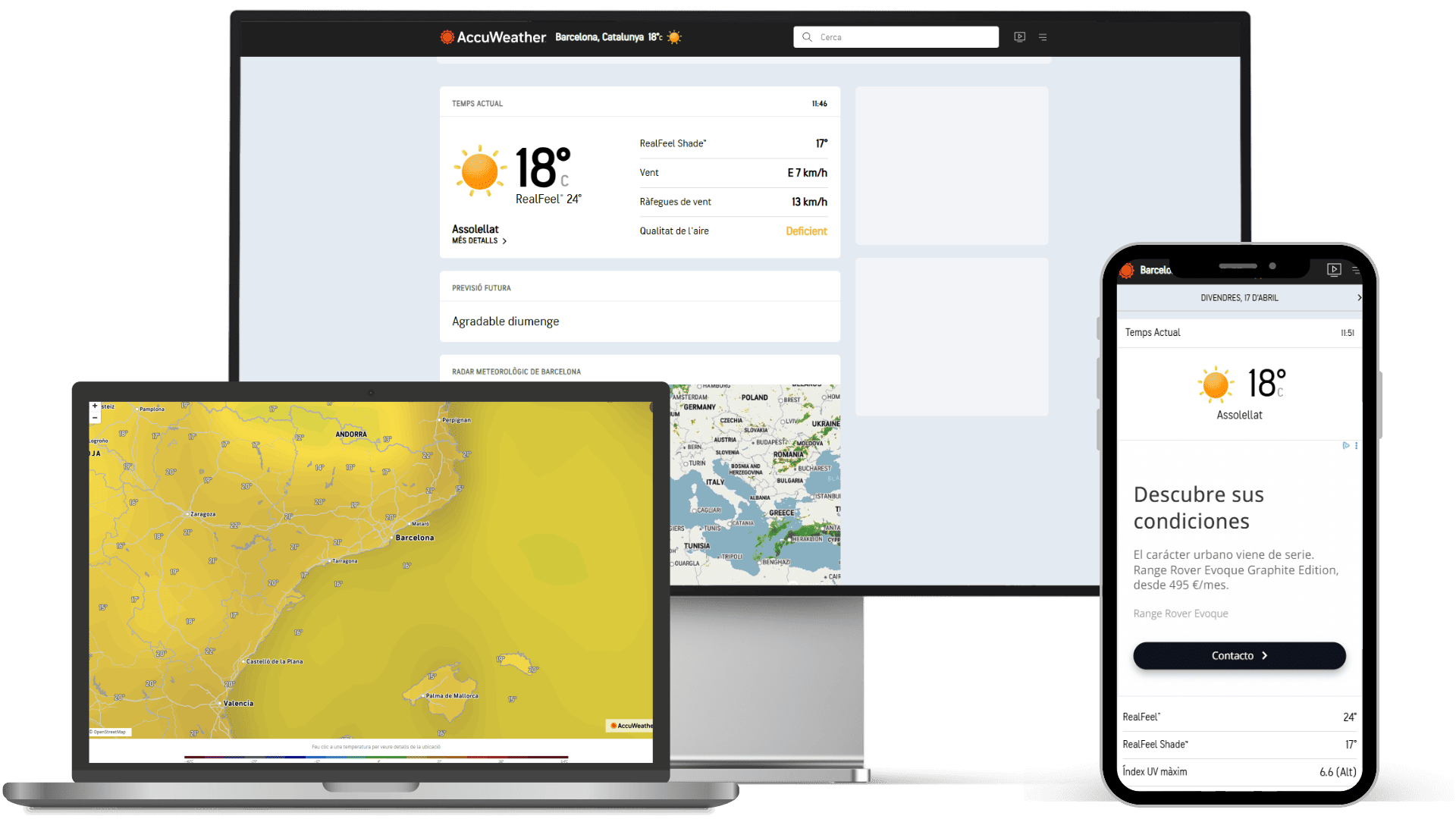
Task: Click Deficient air quality value
Action: coord(806,231)
